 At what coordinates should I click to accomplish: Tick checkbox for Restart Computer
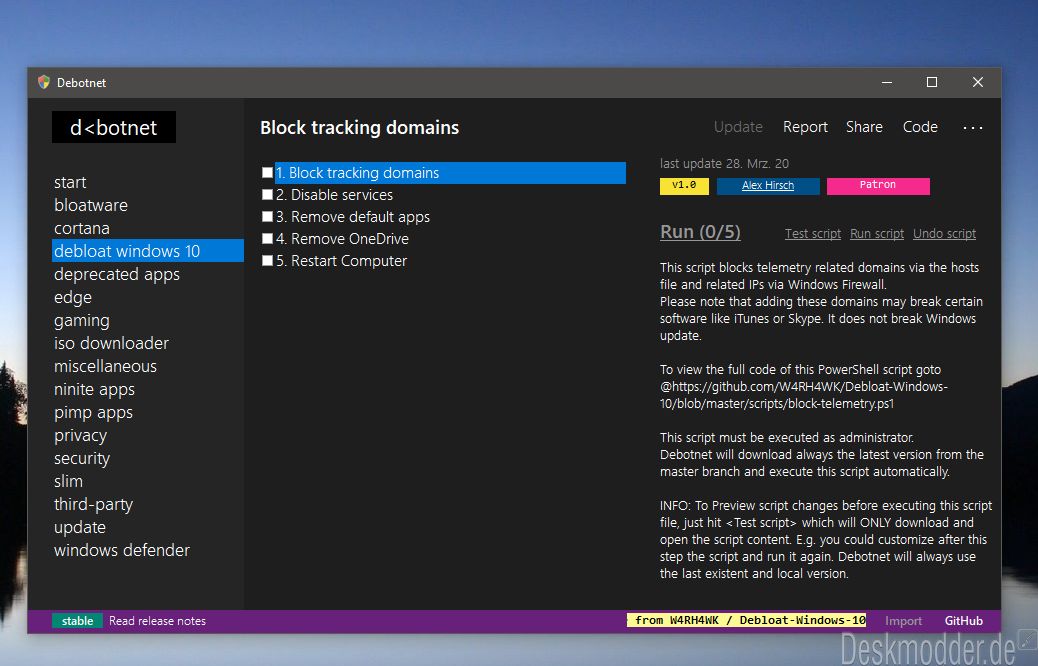pyautogui.click(x=267, y=261)
